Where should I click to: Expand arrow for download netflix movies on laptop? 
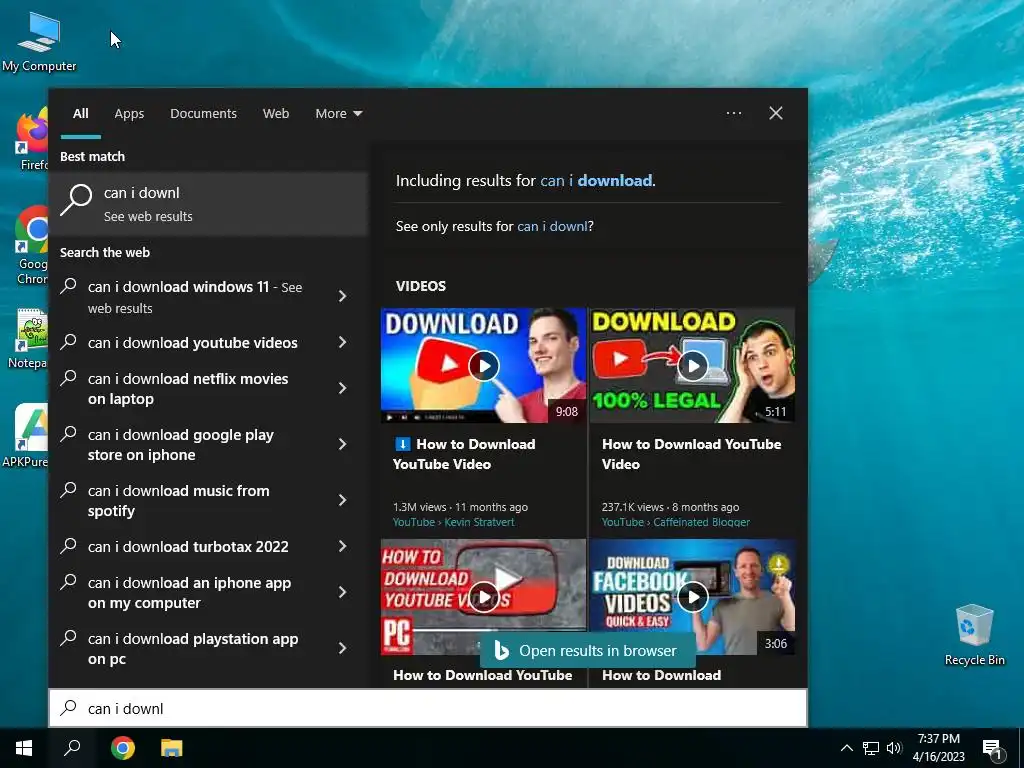pyautogui.click(x=343, y=388)
